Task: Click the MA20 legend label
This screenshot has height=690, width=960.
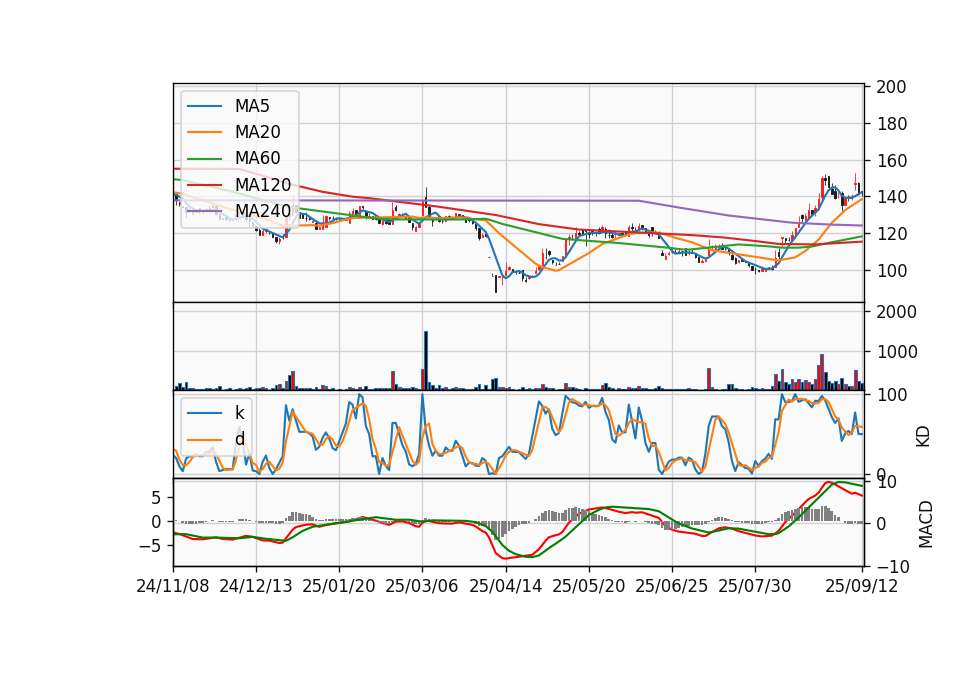Action: [257, 132]
